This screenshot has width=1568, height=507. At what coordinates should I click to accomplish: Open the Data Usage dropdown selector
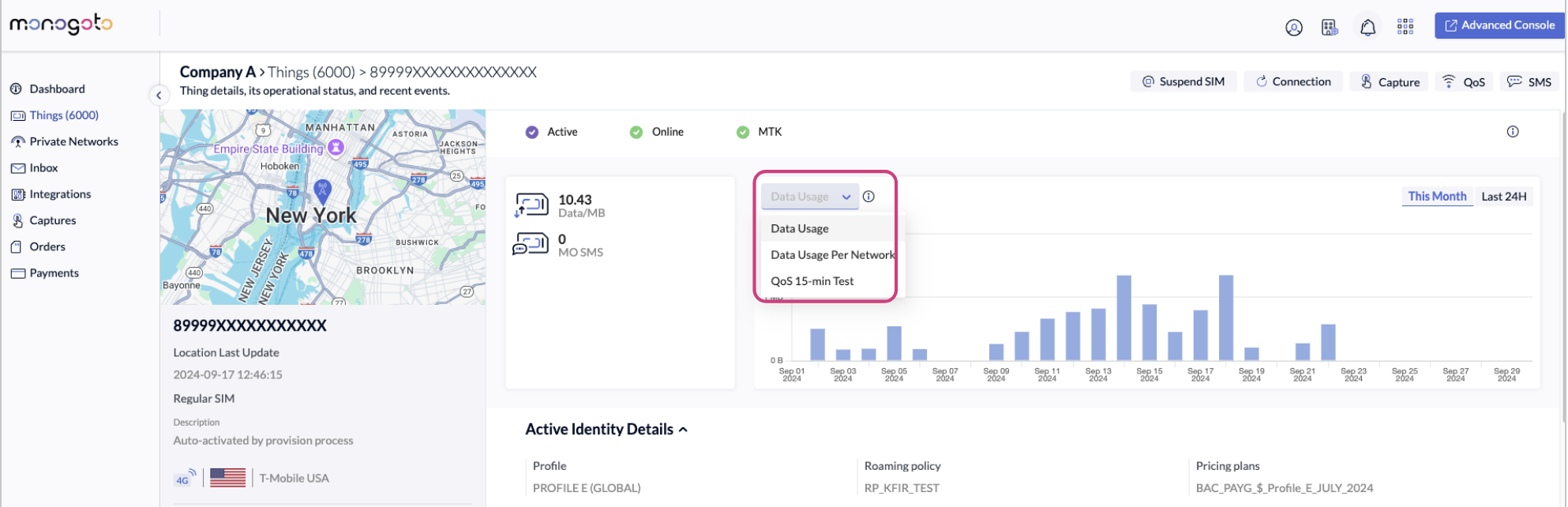809,197
